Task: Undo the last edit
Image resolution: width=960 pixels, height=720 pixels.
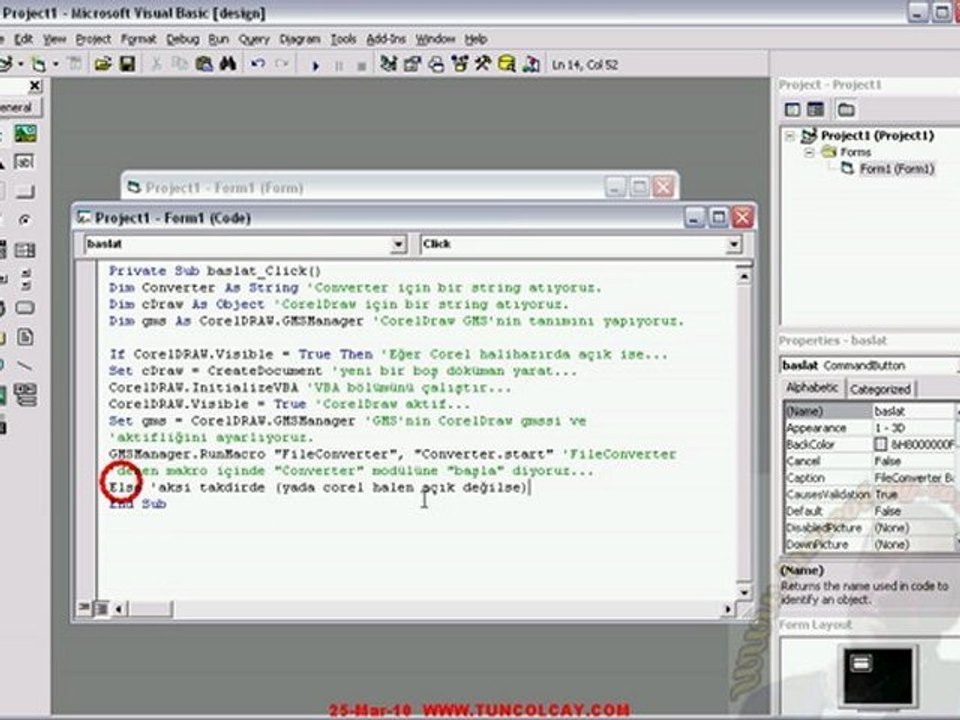Action: tap(258, 64)
